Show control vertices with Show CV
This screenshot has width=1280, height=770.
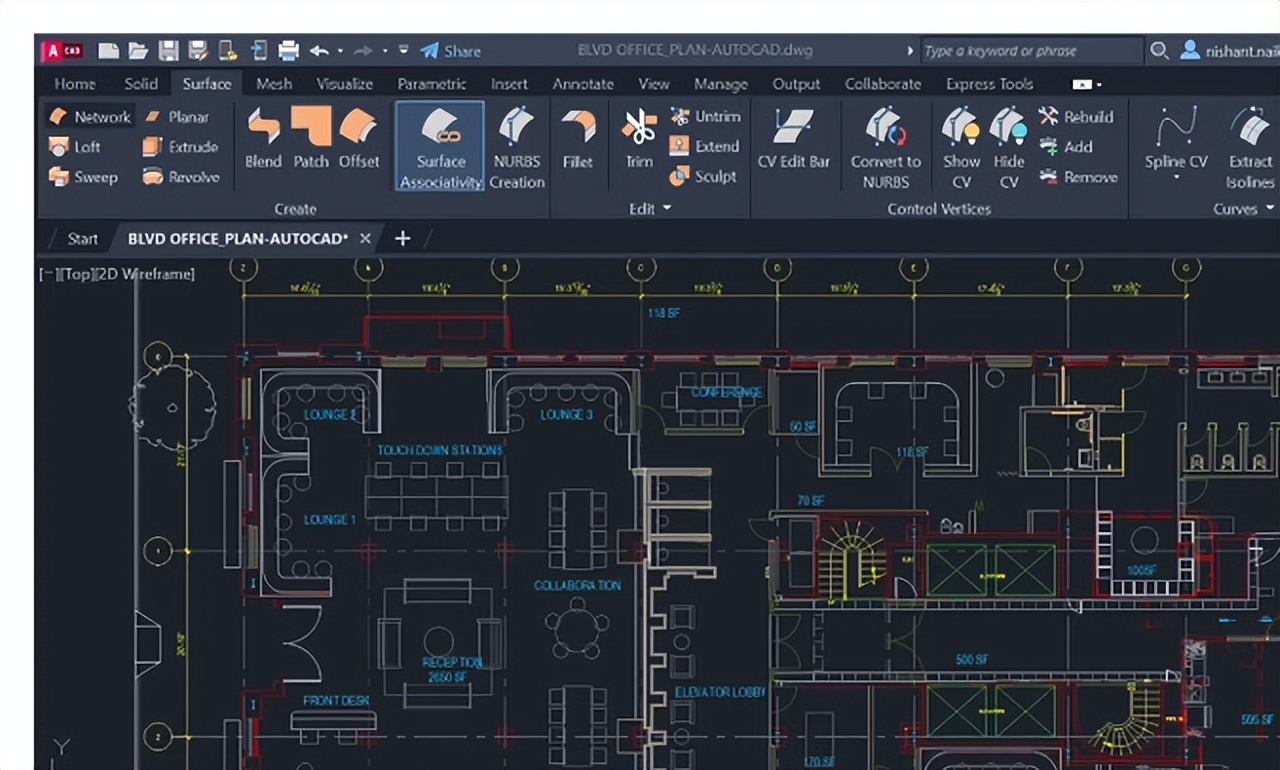[961, 147]
